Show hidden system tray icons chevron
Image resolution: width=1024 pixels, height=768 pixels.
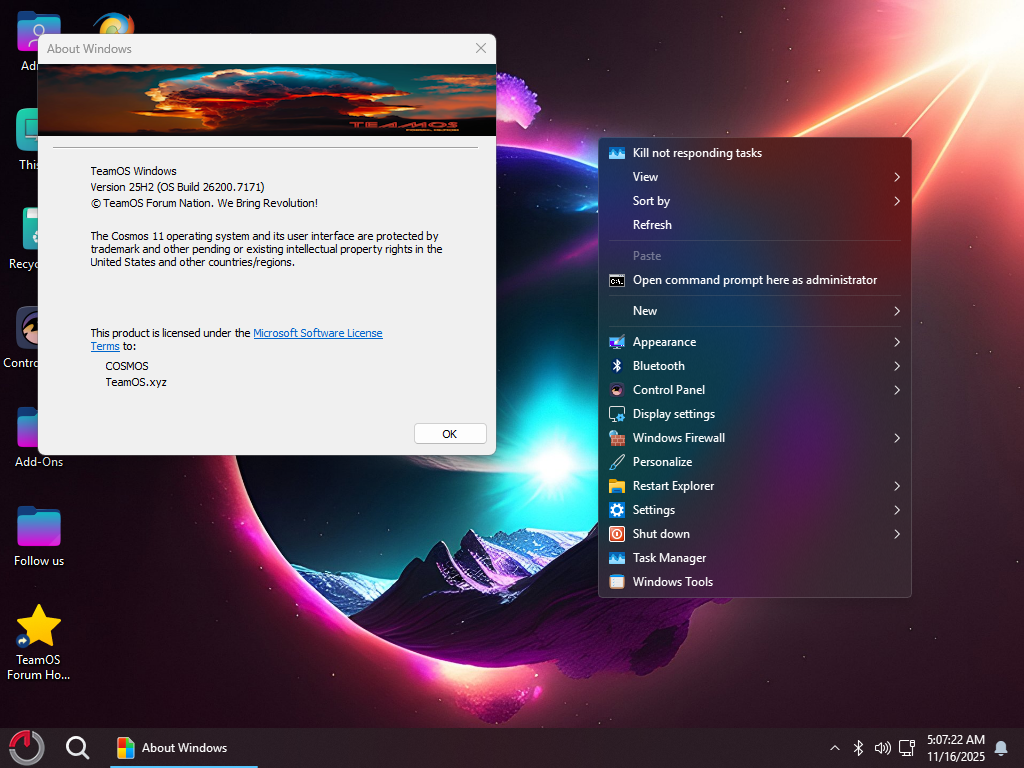[835, 748]
